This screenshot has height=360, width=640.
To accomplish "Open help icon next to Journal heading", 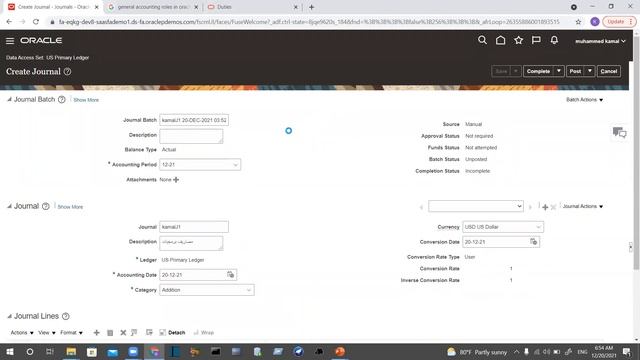I will pyautogui.click(x=46, y=206).
